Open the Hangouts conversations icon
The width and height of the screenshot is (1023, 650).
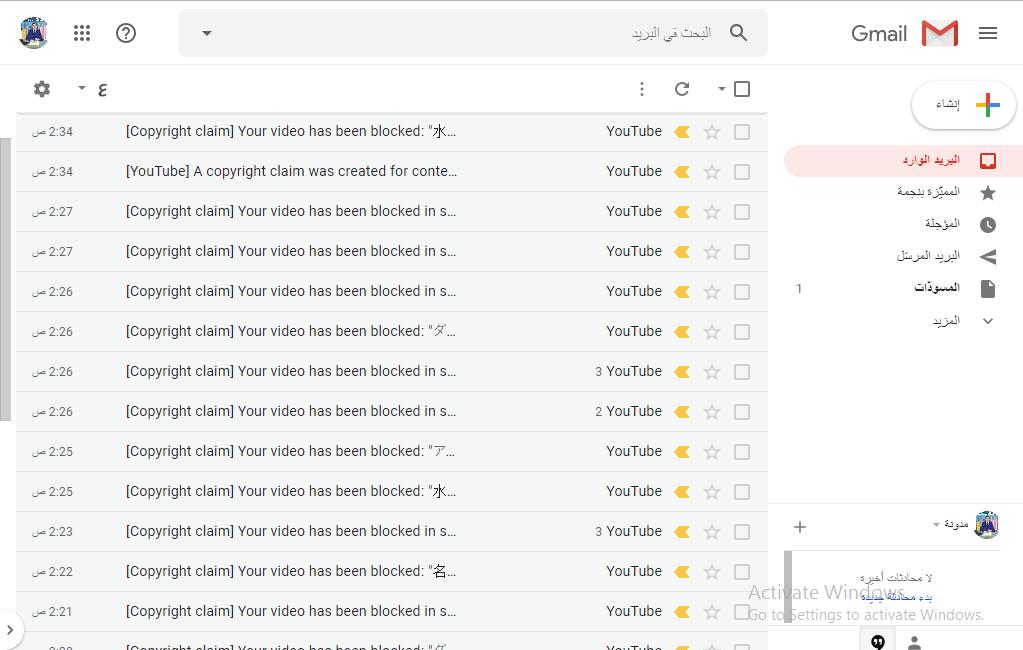[x=878, y=641]
